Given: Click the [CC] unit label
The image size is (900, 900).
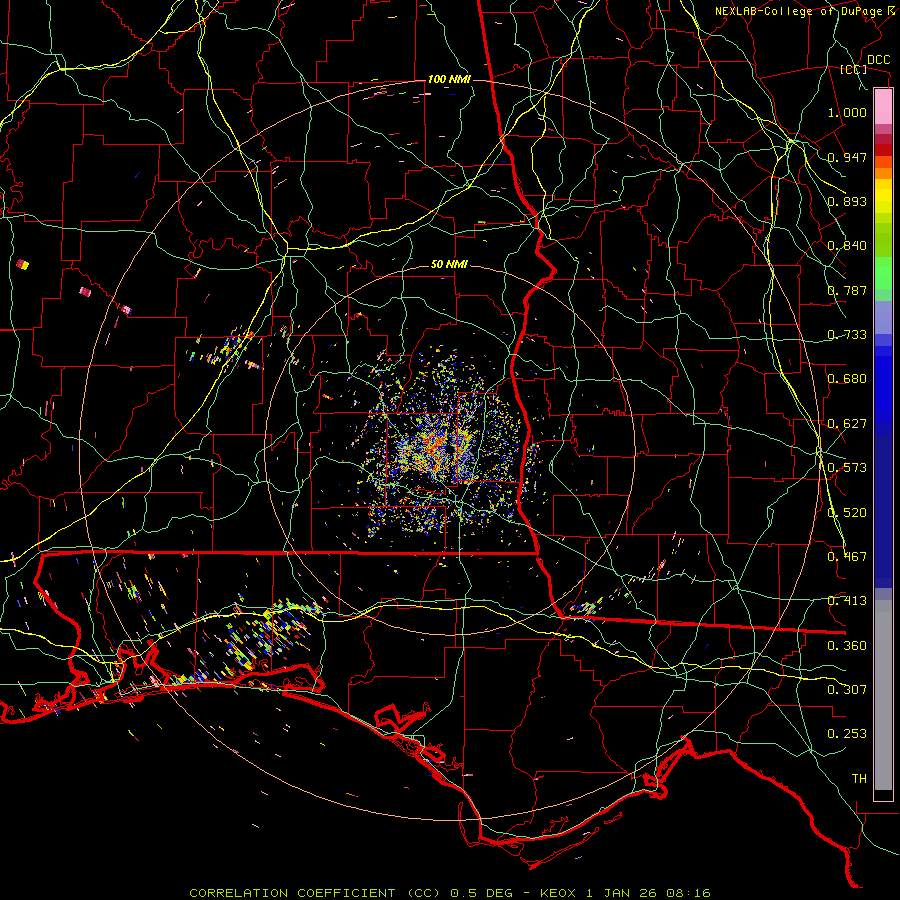Looking at the screenshot, I should pyautogui.click(x=854, y=69).
